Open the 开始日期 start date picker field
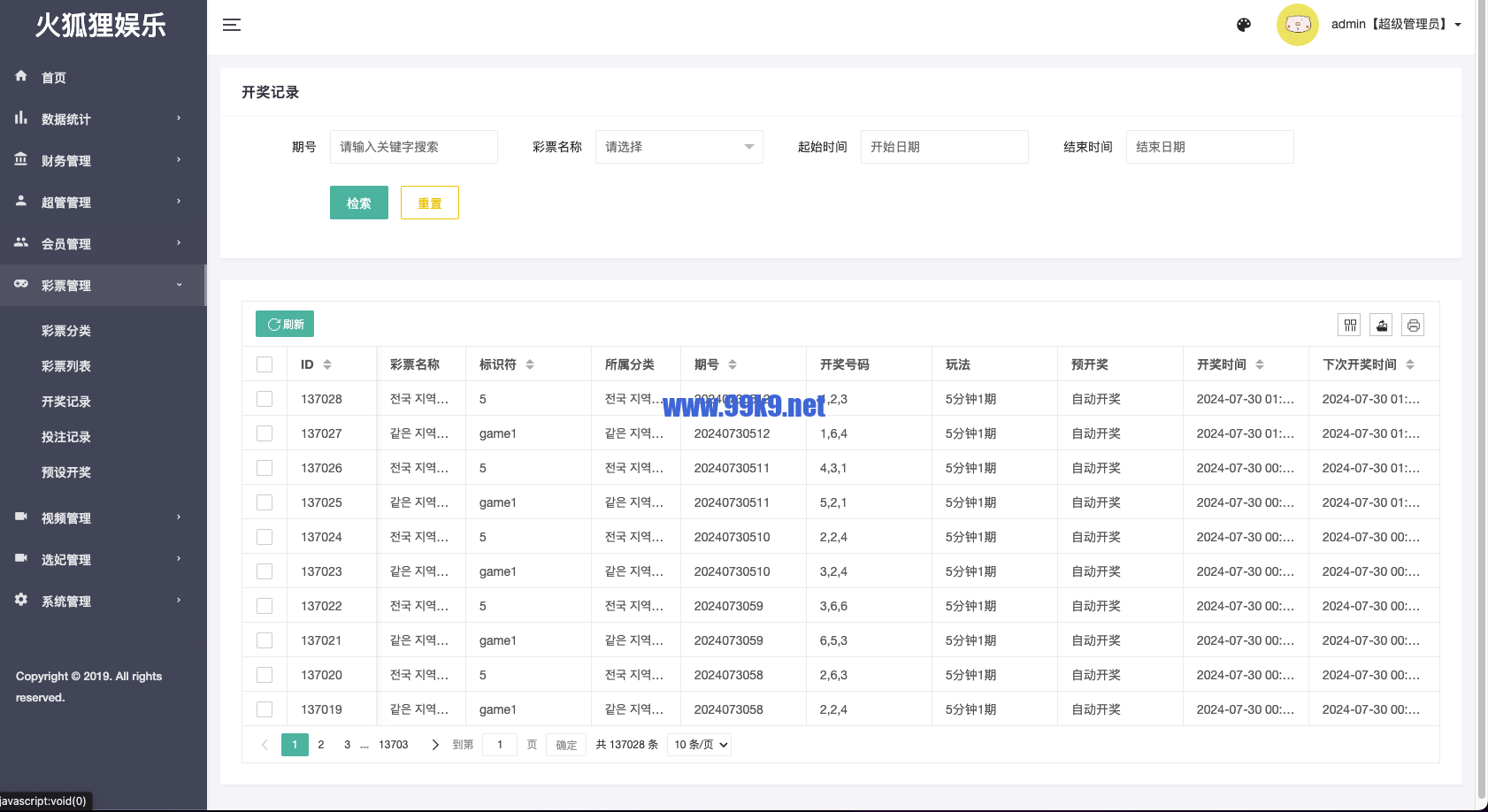Screen dimensions: 1488x812 (945, 147)
